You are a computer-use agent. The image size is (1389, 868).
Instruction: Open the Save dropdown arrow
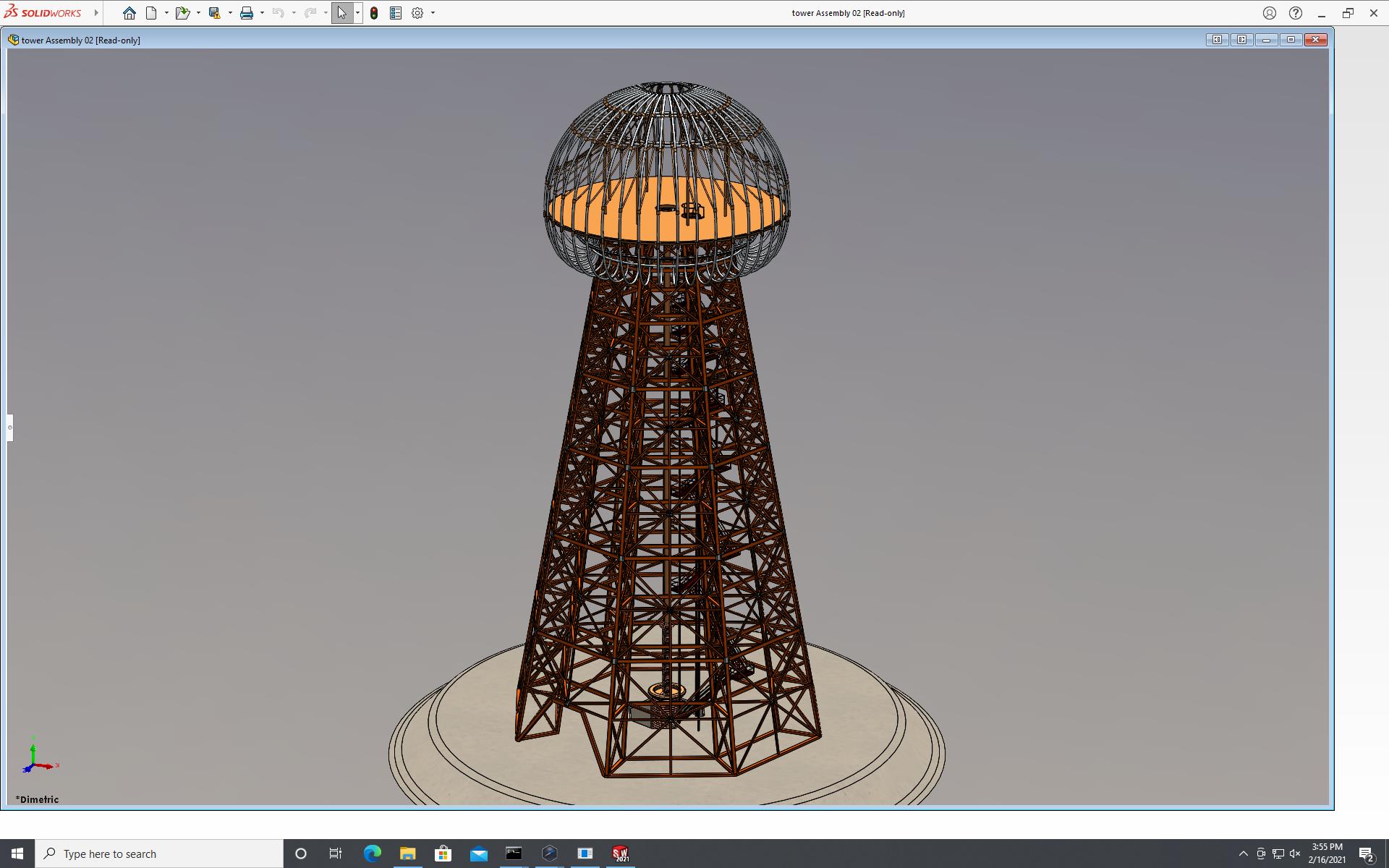coord(230,13)
